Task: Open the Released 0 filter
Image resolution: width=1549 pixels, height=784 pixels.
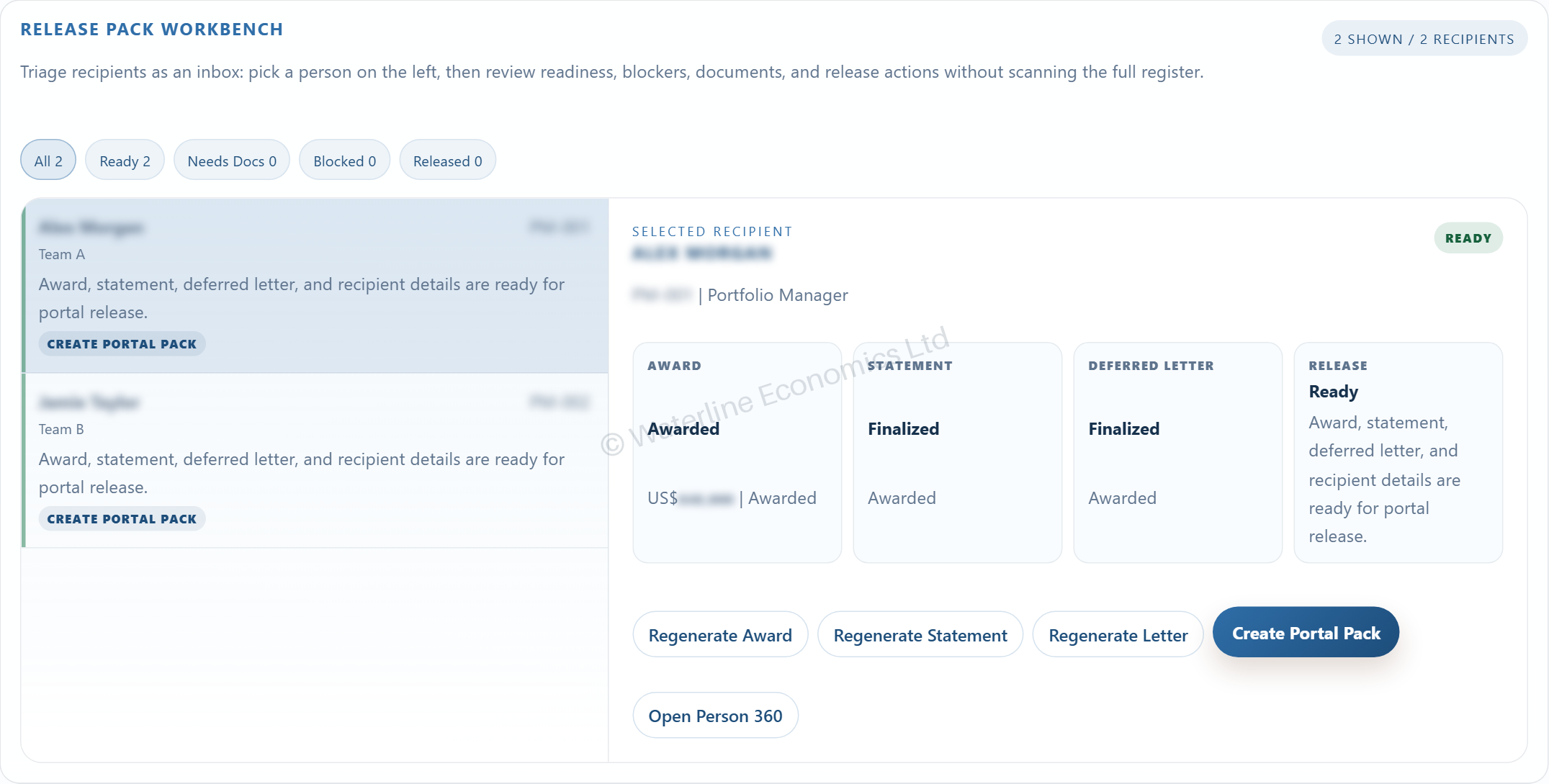Action: pyautogui.click(x=447, y=161)
